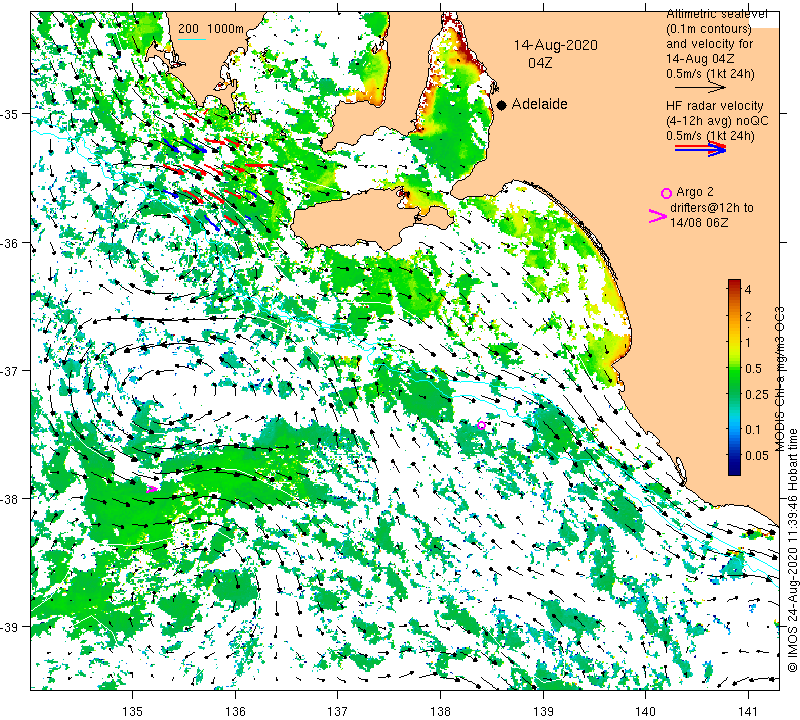This screenshot has width=800, height=720.
Task: Click the 'Altimetric sealevel' legend heading
Action: pyautogui.click(x=716, y=14)
